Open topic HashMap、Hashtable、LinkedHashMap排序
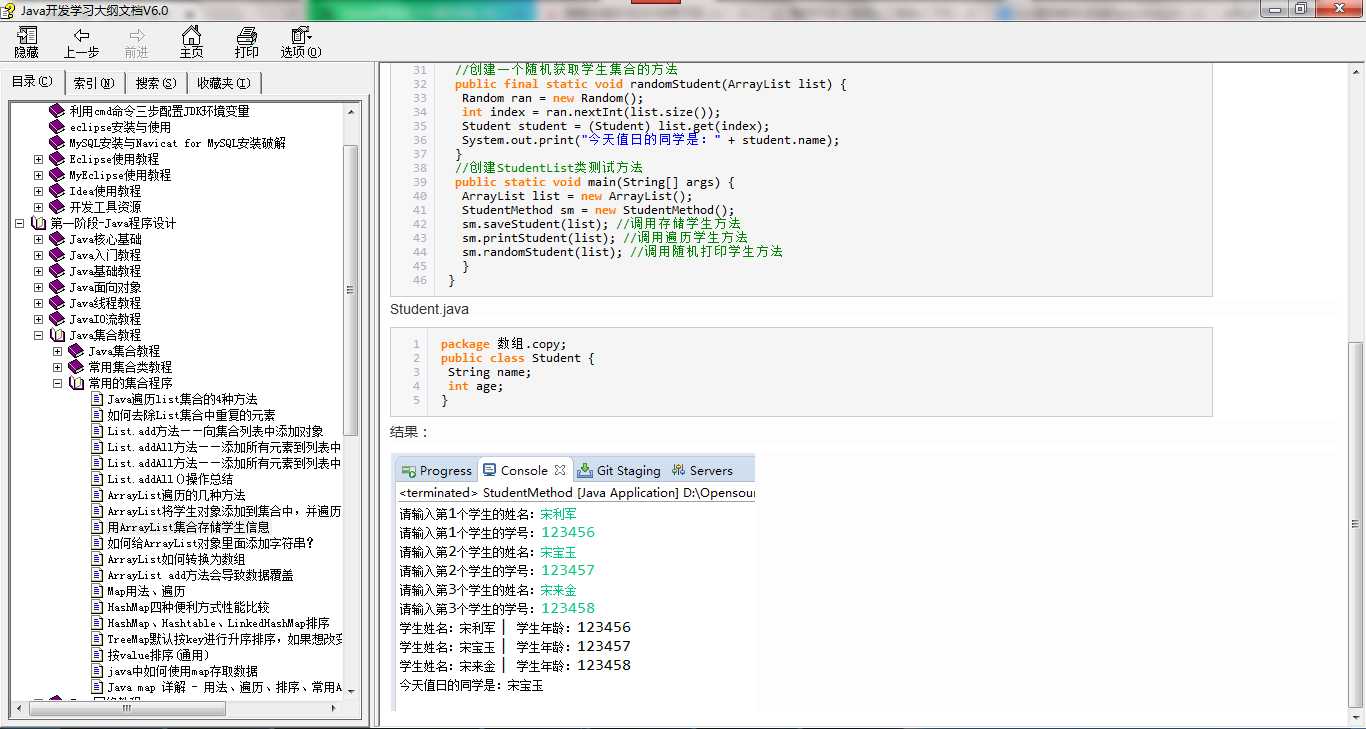The image size is (1366, 729). pyautogui.click(x=218, y=623)
